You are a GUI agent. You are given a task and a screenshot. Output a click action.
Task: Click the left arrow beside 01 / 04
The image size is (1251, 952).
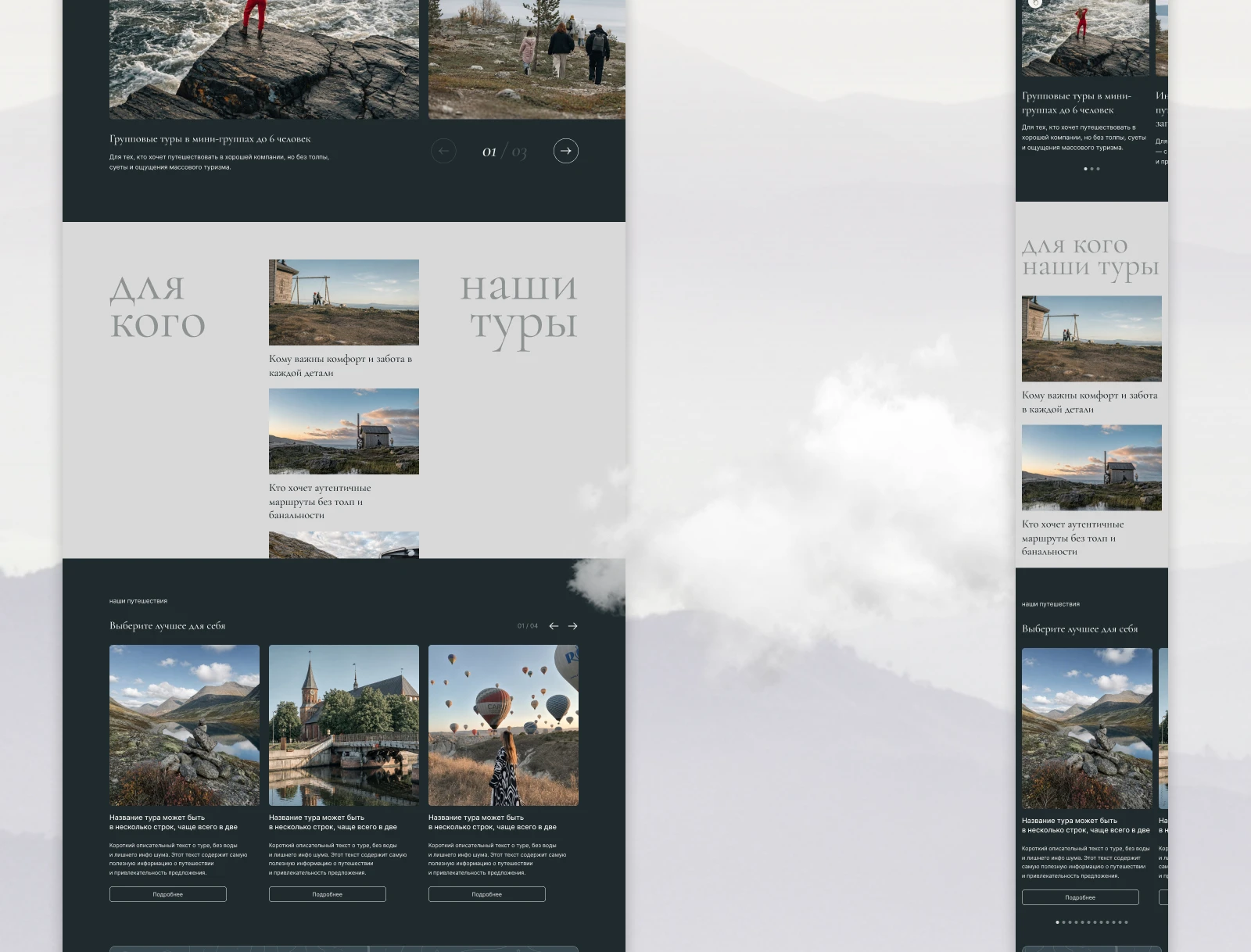554,626
